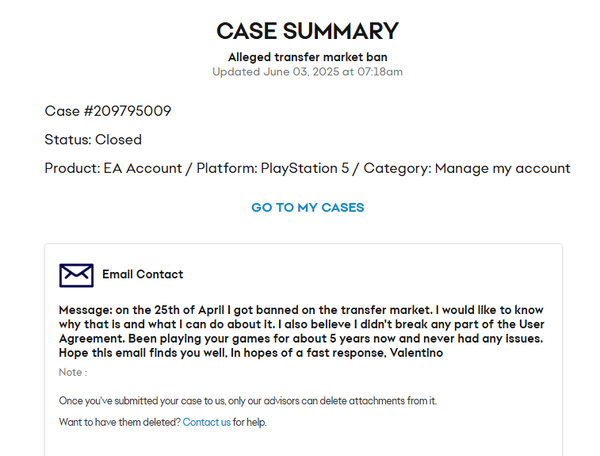Click the Updated June 03, 2025 timestamp
The image size is (600, 456).
307,72
